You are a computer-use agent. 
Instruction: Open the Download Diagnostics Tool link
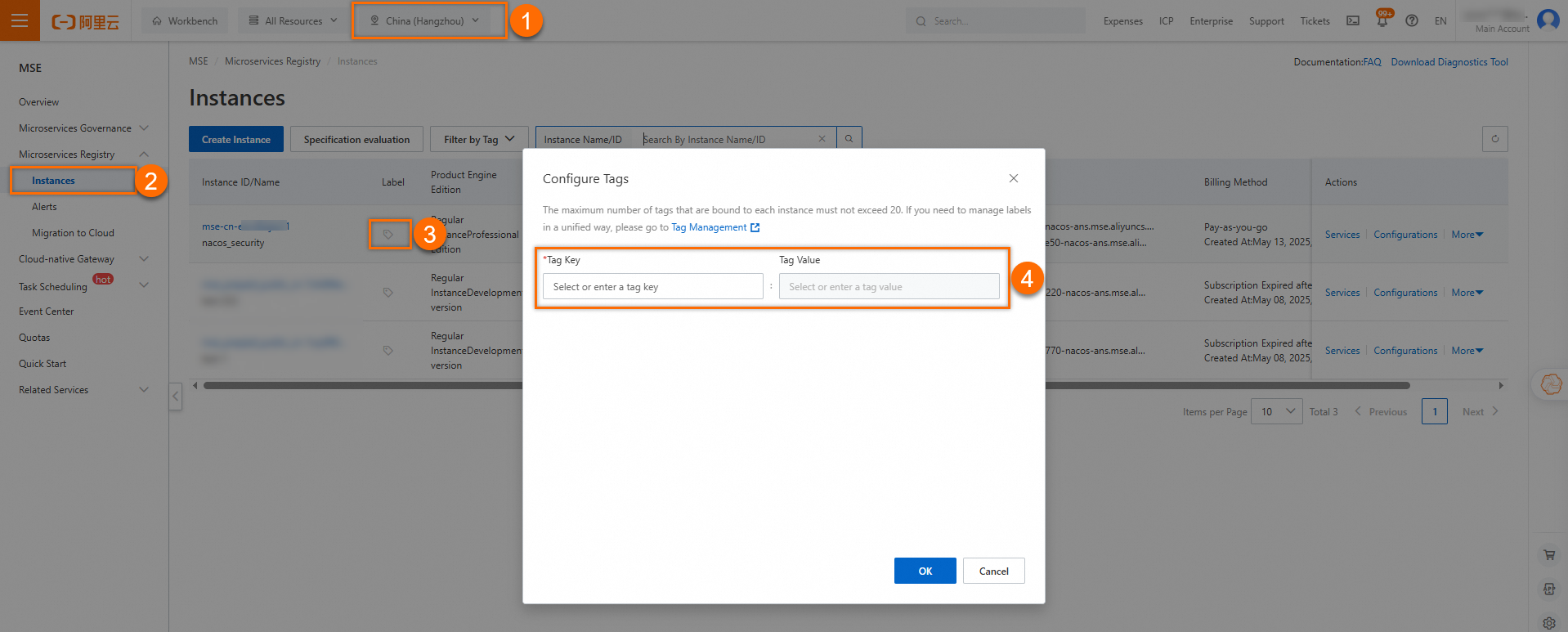tap(1449, 62)
